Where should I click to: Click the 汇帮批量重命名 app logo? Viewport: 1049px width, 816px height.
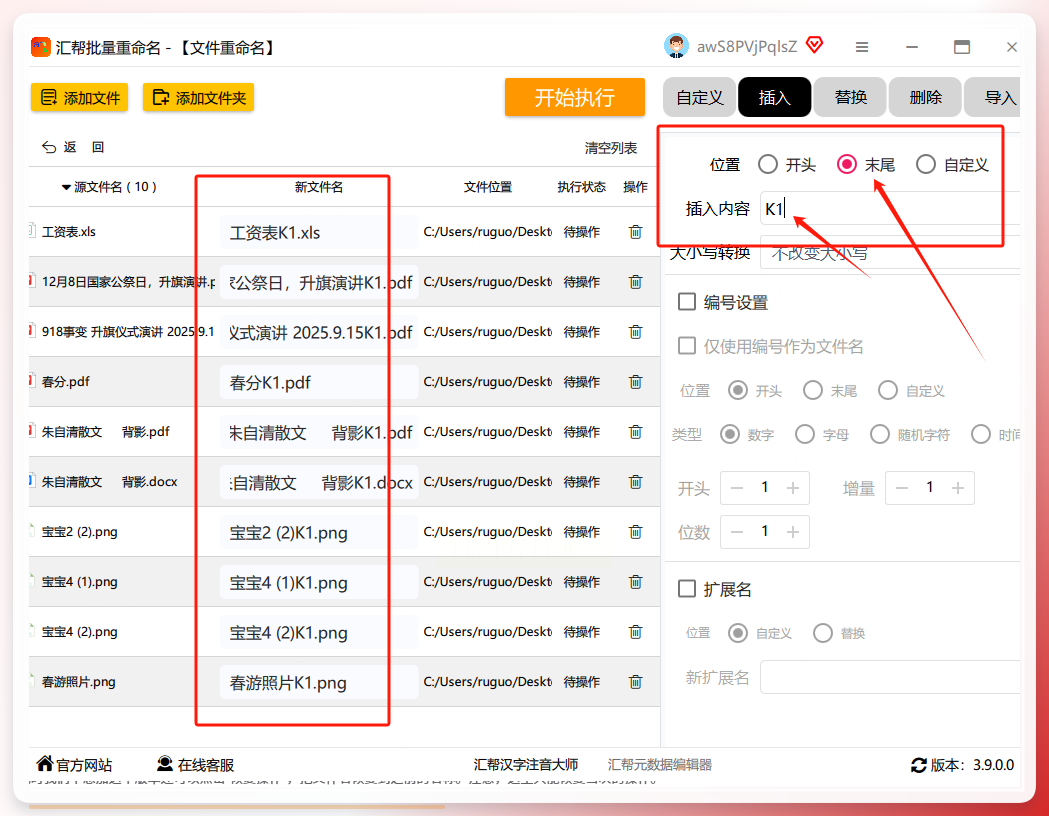[x=41, y=47]
